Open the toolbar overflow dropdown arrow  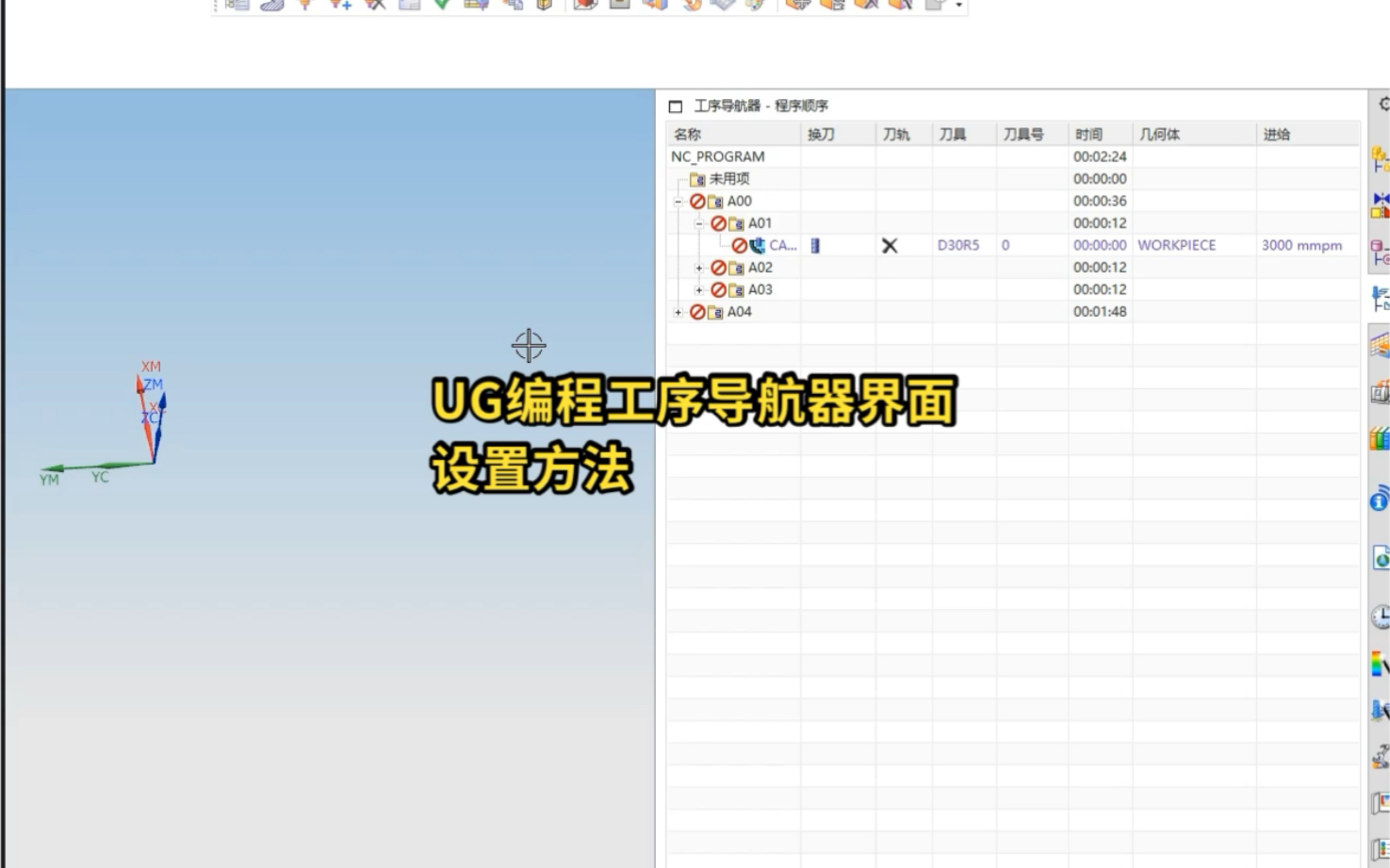coord(959,6)
